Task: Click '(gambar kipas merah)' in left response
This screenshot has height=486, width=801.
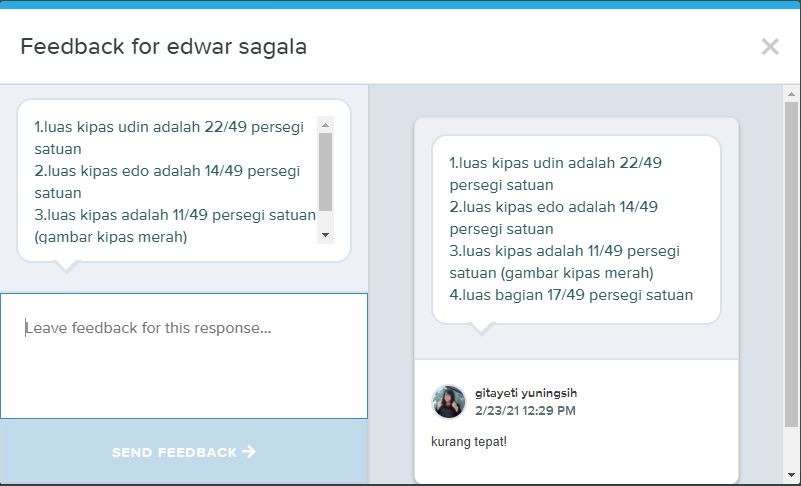Action: click(111, 237)
